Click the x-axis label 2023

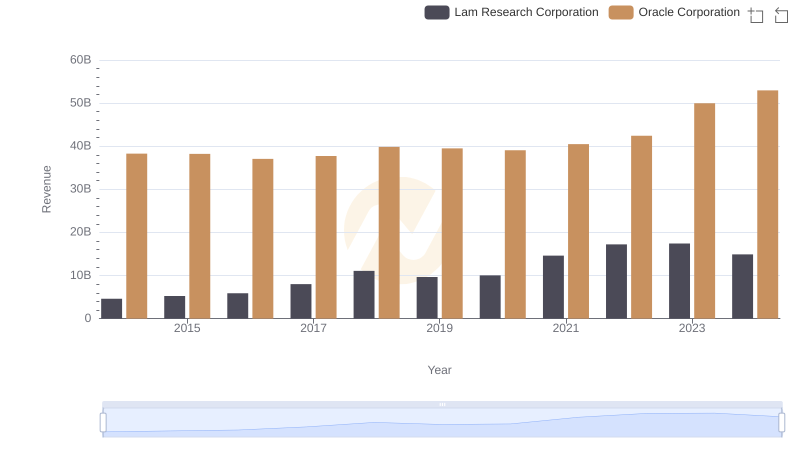click(692, 328)
